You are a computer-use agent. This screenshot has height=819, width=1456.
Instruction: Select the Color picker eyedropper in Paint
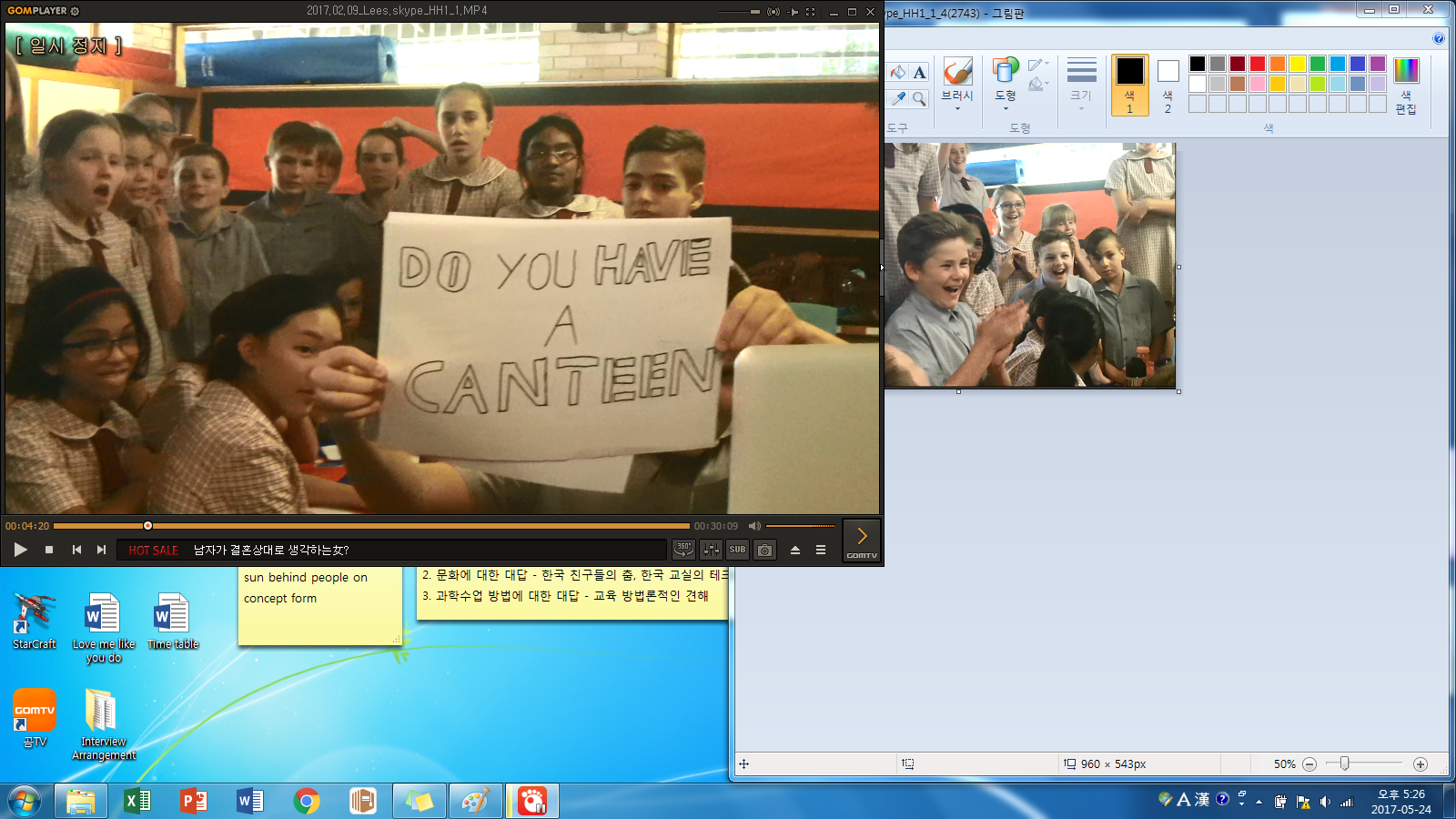[898, 97]
